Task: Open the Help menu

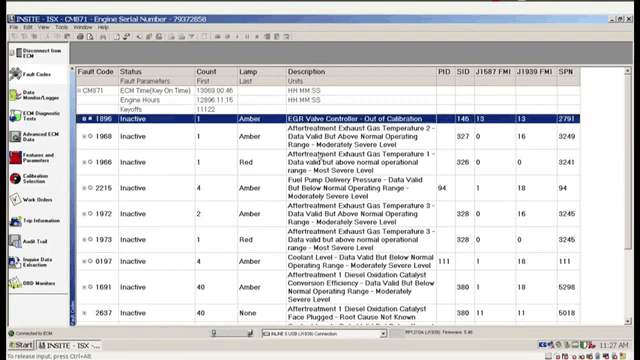Action: click(x=103, y=27)
